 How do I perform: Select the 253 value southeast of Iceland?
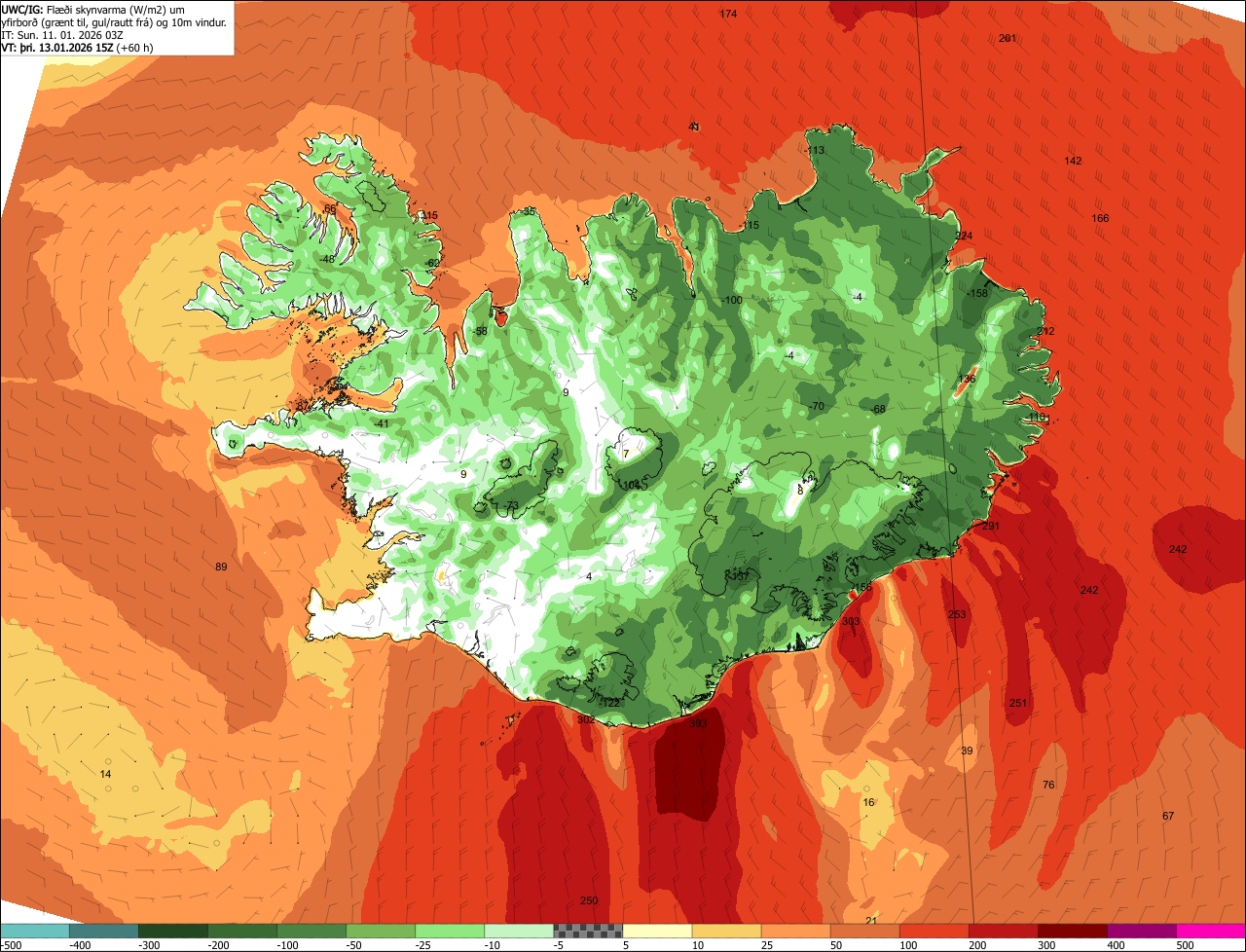[957, 614]
